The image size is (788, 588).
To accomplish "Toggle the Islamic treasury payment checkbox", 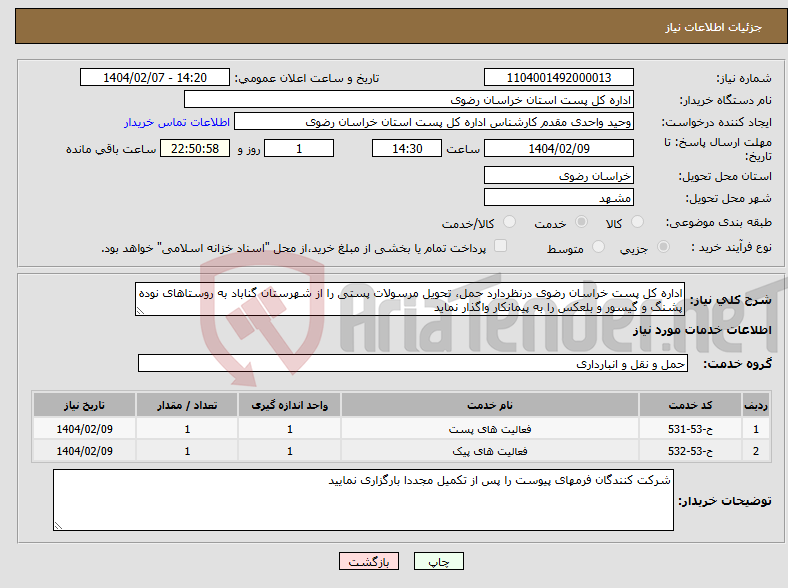I will pyautogui.click(x=501, y=246).
